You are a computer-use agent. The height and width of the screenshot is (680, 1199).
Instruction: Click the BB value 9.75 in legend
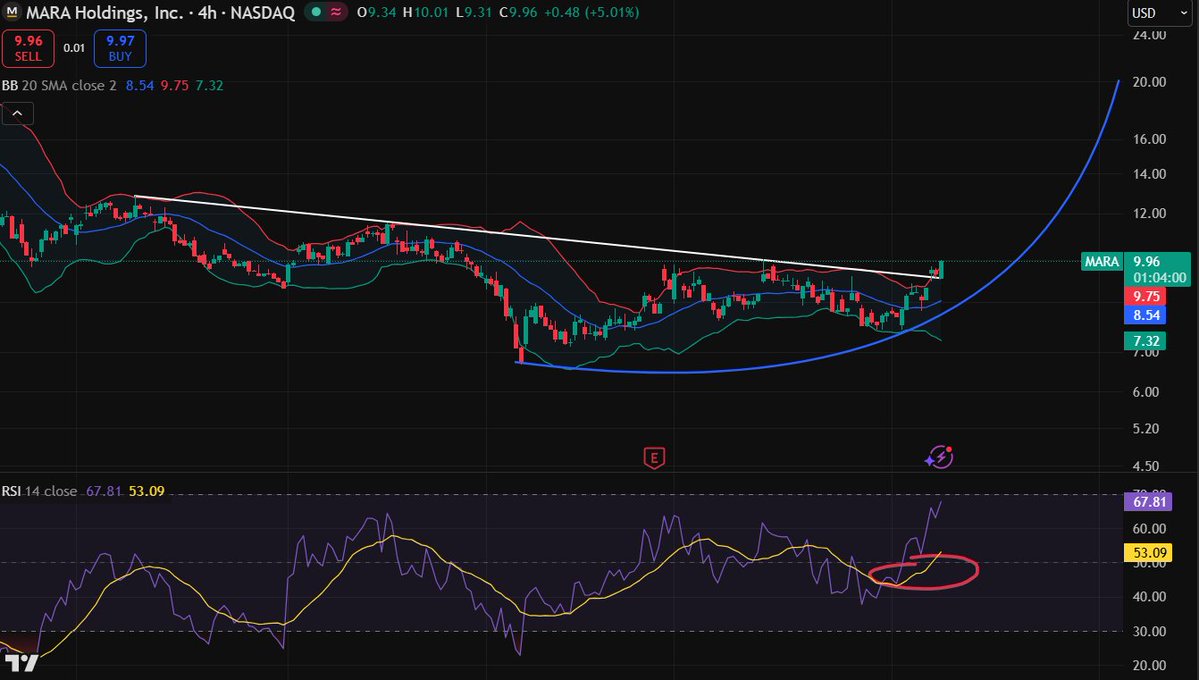pyautogui.click(x=174, y=86)
